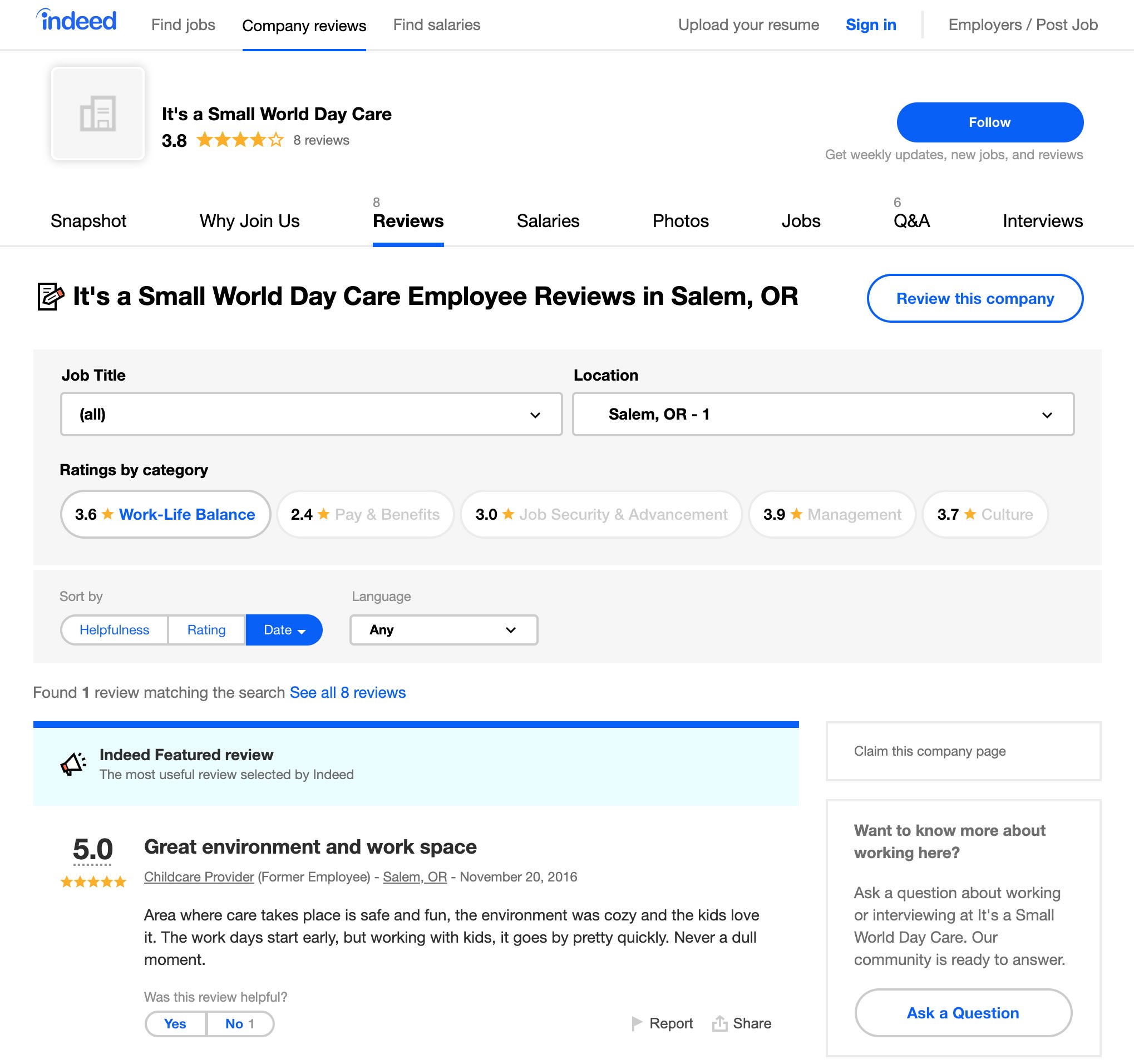Image resolution: width=1134 pixels, height=1064 pixels.
Task: Click the 5.0 review score
Action: (x=93, y=850)
